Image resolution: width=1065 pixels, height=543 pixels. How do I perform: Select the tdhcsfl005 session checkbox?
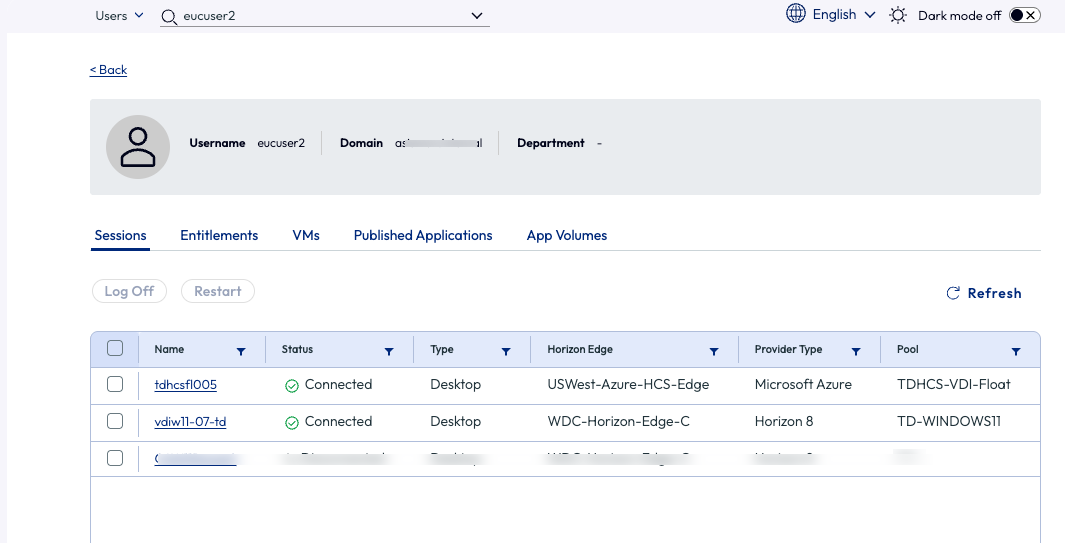[x=115, y=384]
